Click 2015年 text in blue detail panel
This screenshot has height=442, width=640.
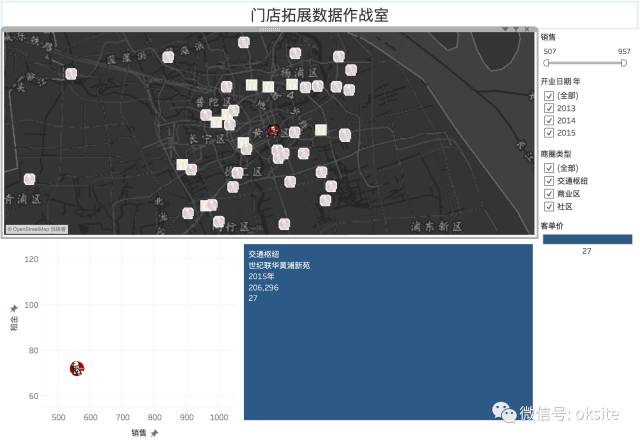[x=261, y=276]
